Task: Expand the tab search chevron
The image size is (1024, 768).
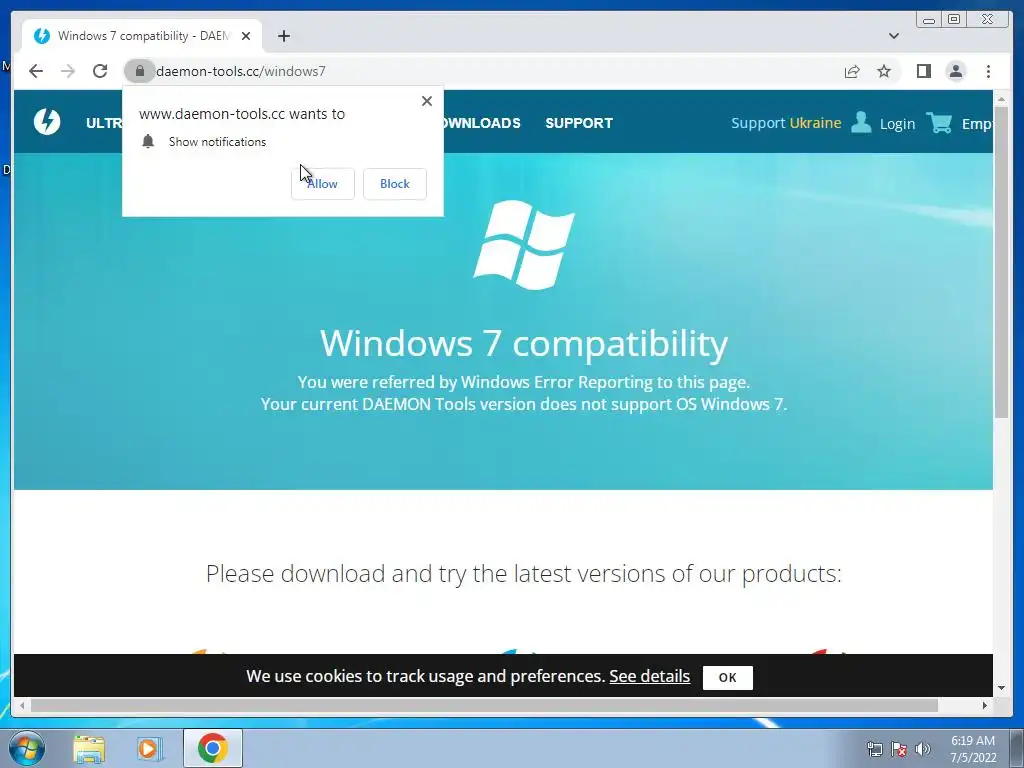Action: [894, 36]
